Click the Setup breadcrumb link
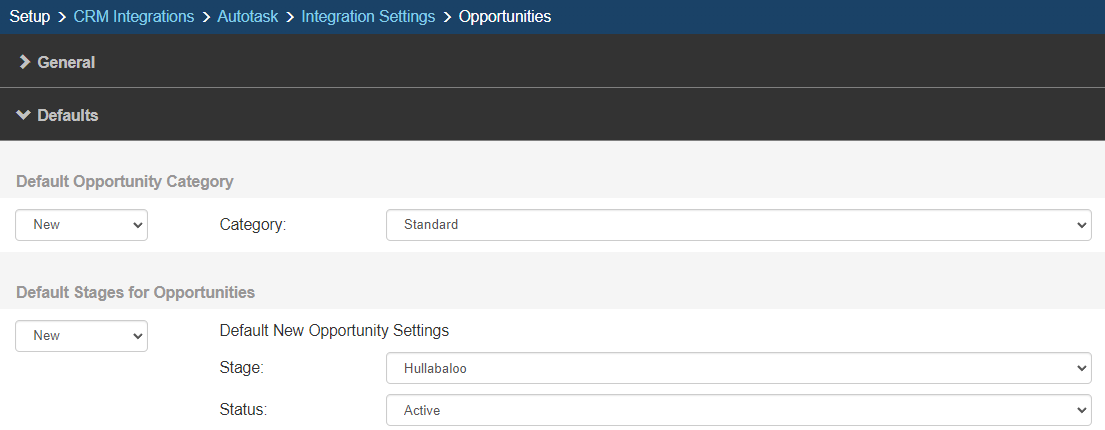The width and height of the screenshot is (1105, 430). (x=29, y=16)
